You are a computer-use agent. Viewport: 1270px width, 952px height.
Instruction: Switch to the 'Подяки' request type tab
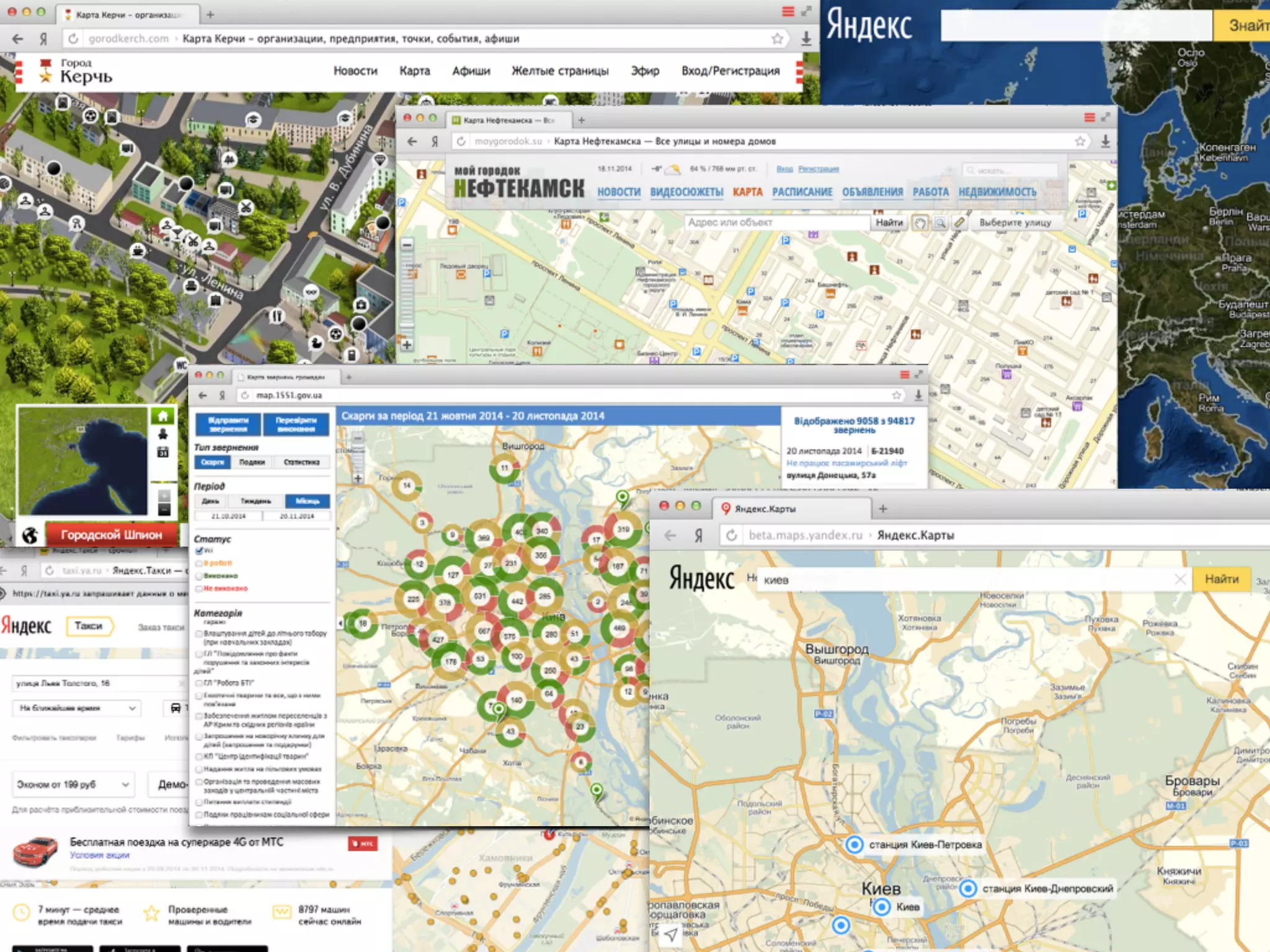(x=252, y=462)
